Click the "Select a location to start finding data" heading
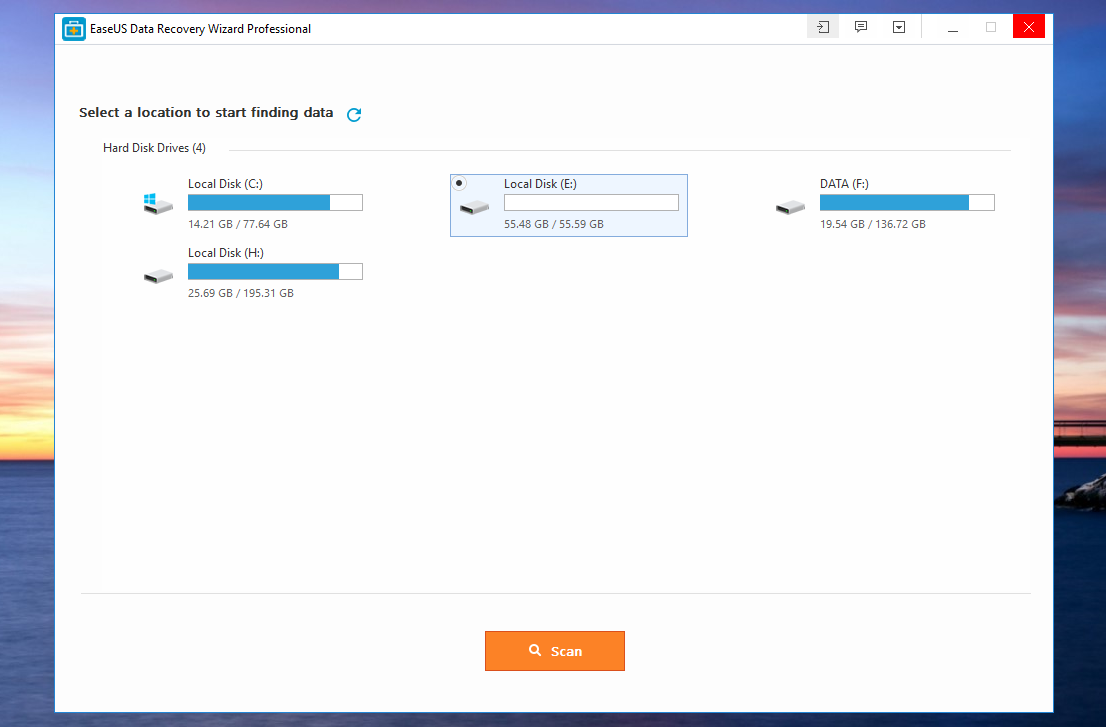 206,113
